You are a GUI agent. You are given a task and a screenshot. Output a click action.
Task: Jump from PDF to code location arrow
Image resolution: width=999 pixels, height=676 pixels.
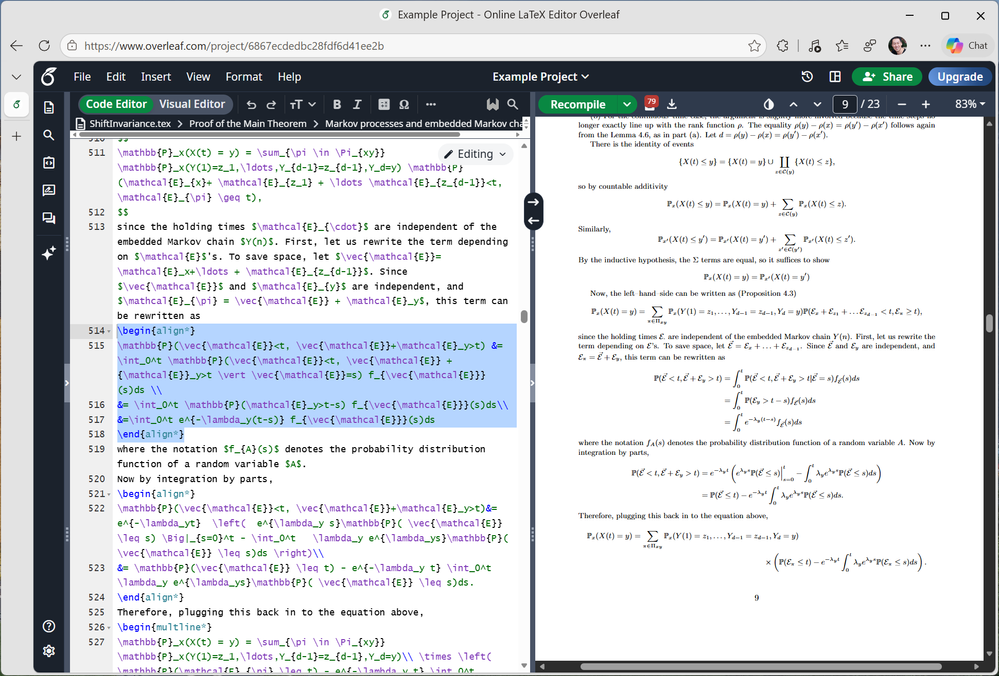pos(533,221)
